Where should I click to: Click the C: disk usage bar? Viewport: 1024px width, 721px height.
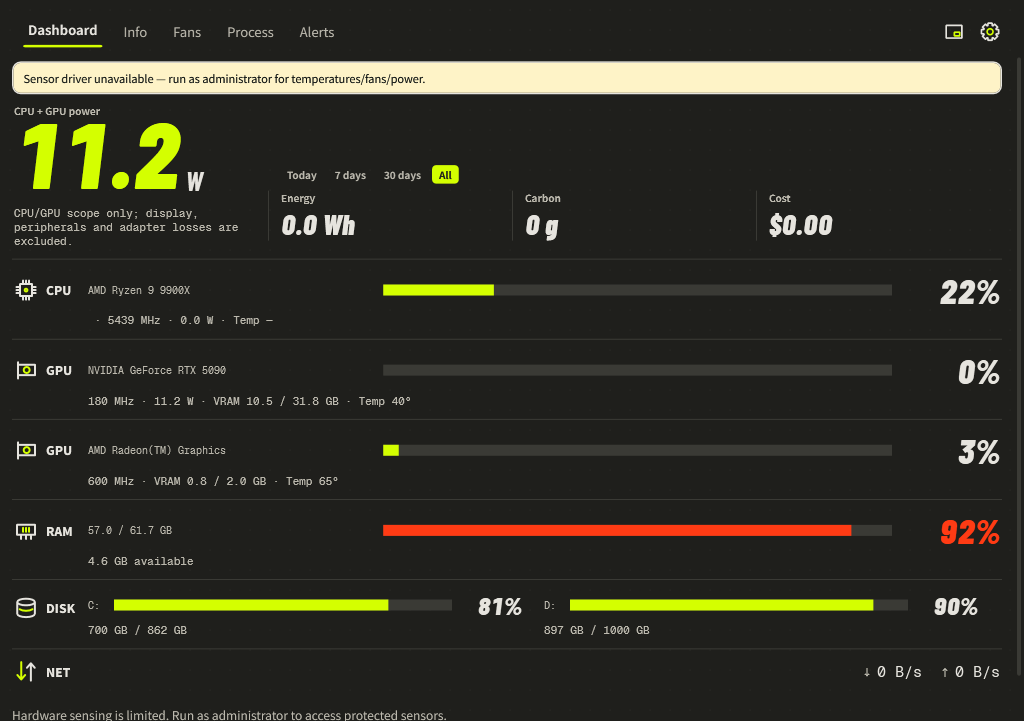[x=283, y=605]
